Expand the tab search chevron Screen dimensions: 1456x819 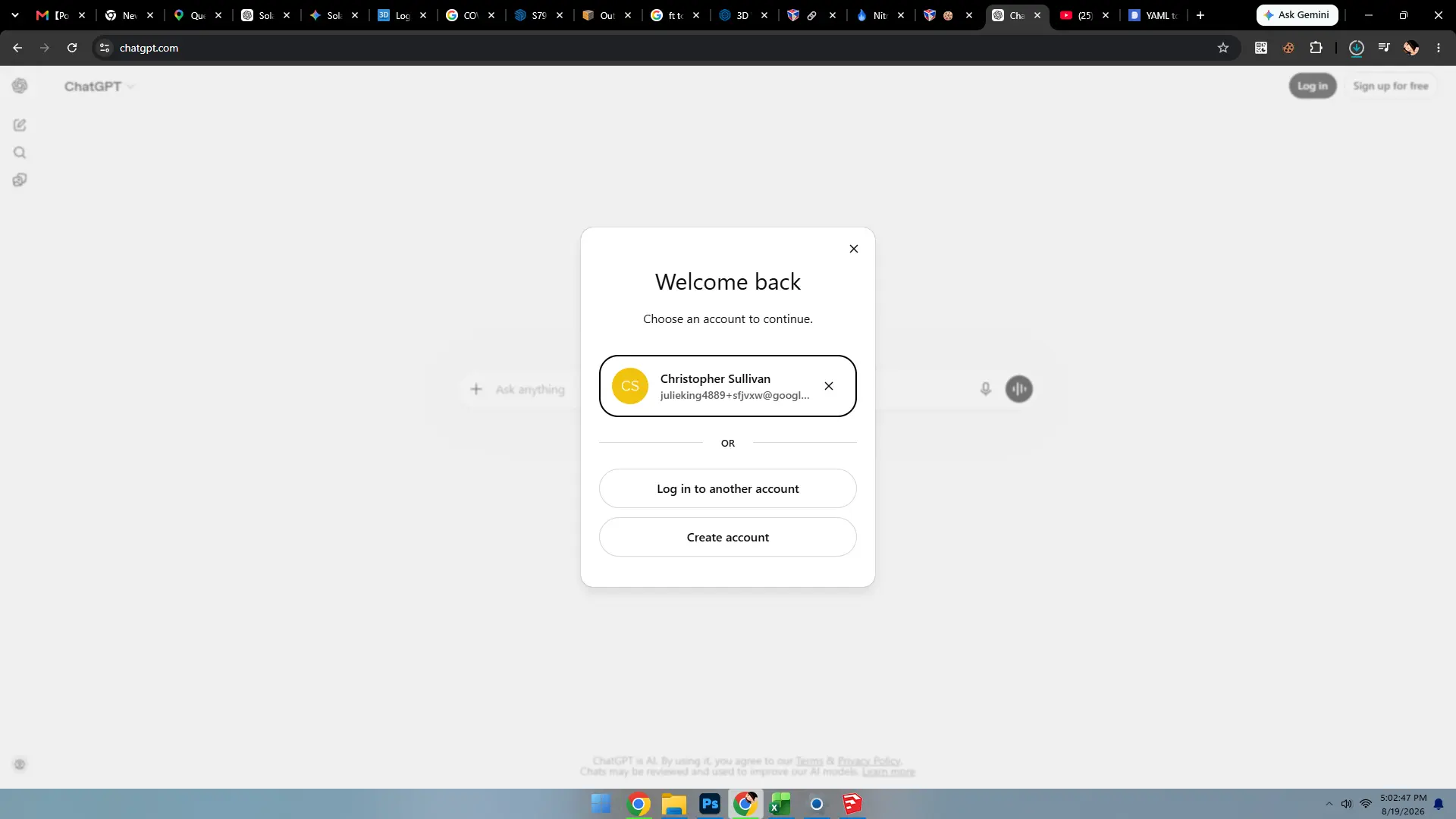point(15,15)
